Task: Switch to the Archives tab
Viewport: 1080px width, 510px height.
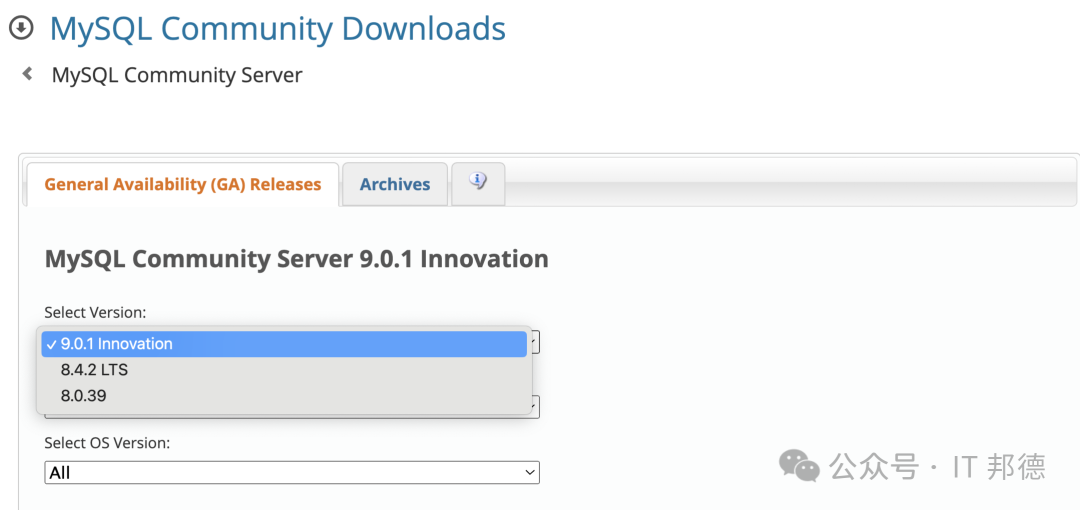Action: (x=395, y=184)
